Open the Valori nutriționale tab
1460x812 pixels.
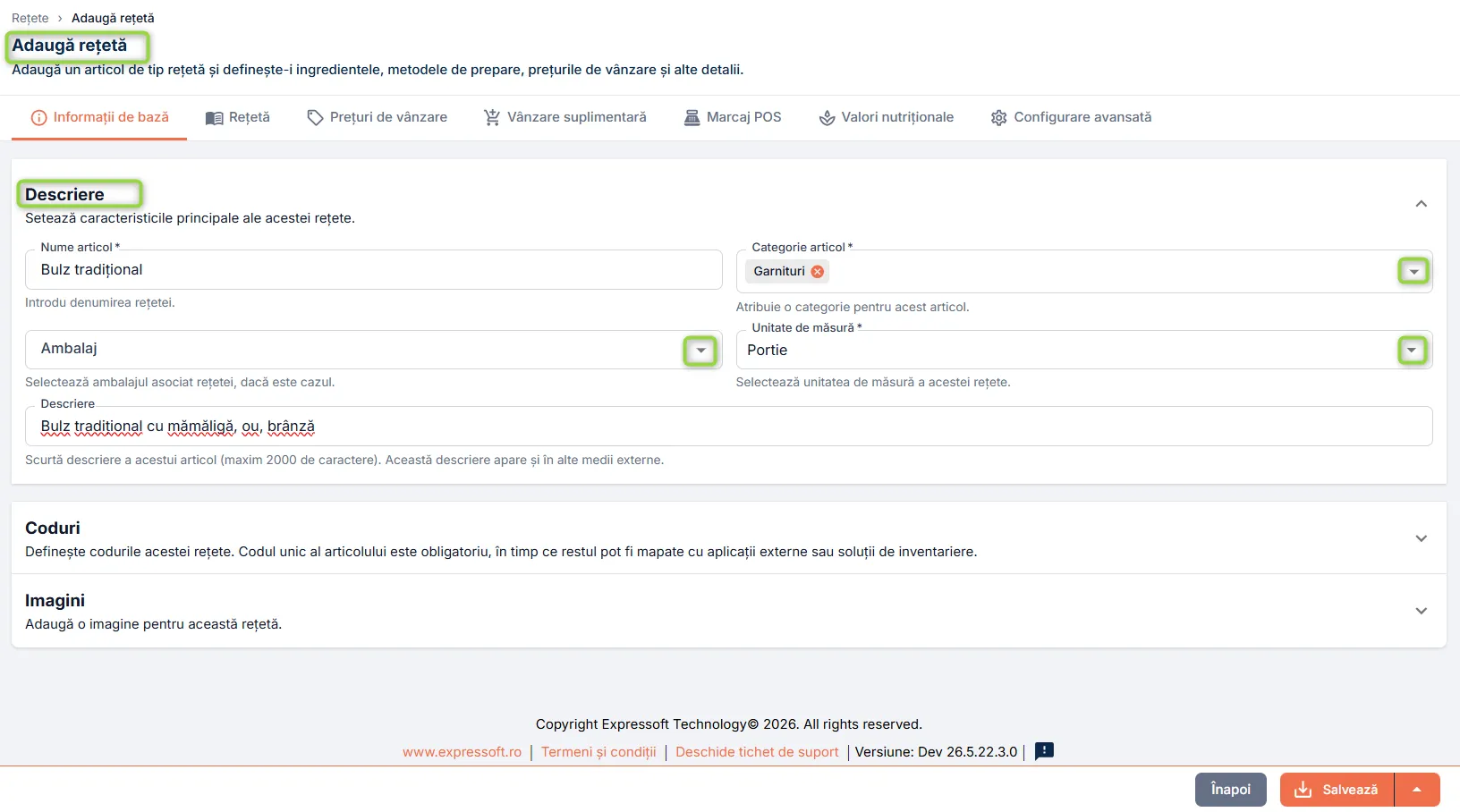point(886,117)
